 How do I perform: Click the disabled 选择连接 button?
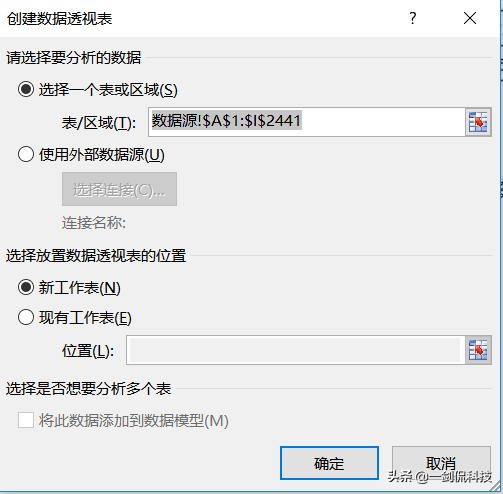(x=119, y=189)
